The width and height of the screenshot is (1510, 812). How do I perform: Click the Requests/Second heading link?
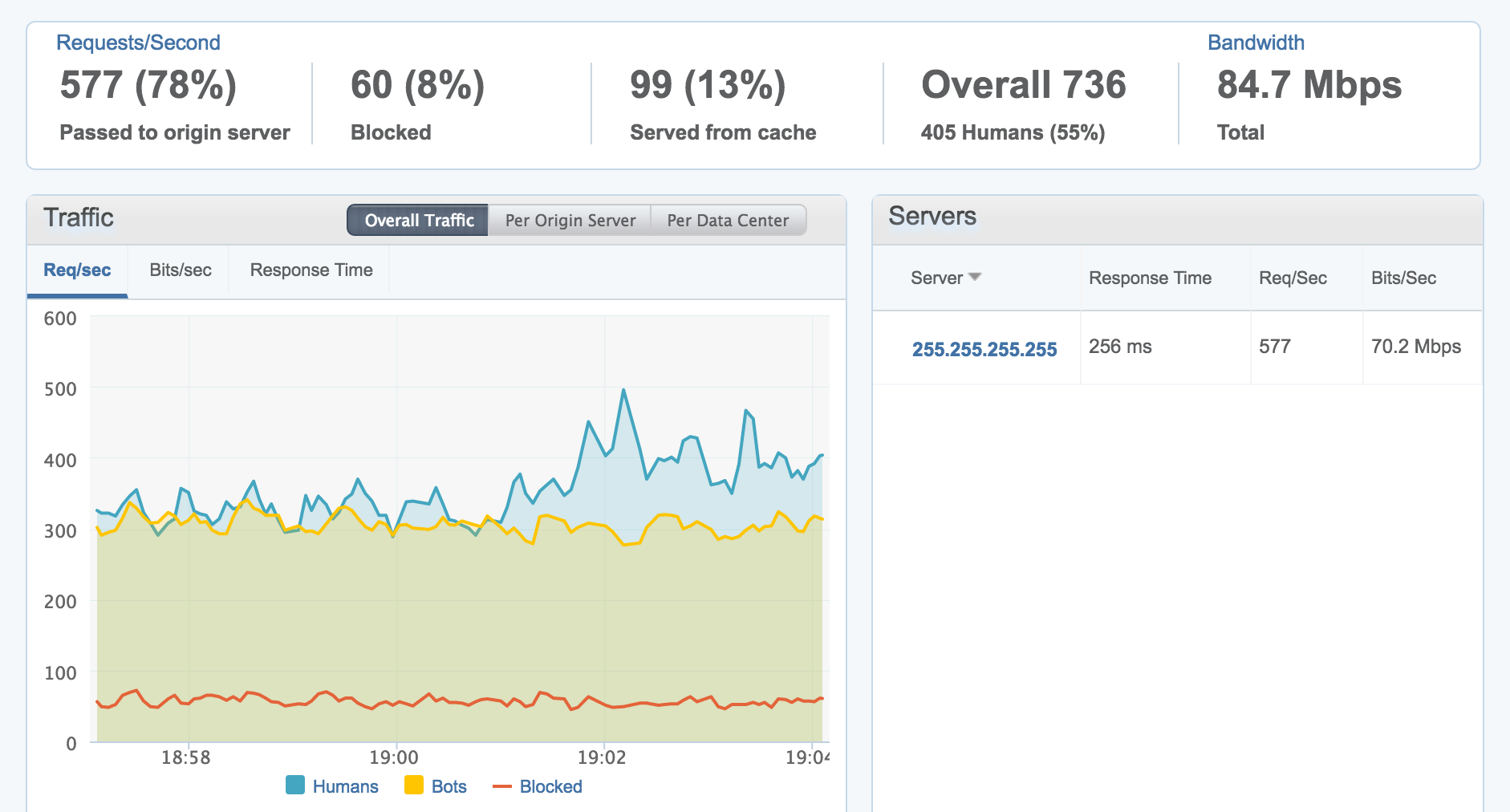point(138,43)
